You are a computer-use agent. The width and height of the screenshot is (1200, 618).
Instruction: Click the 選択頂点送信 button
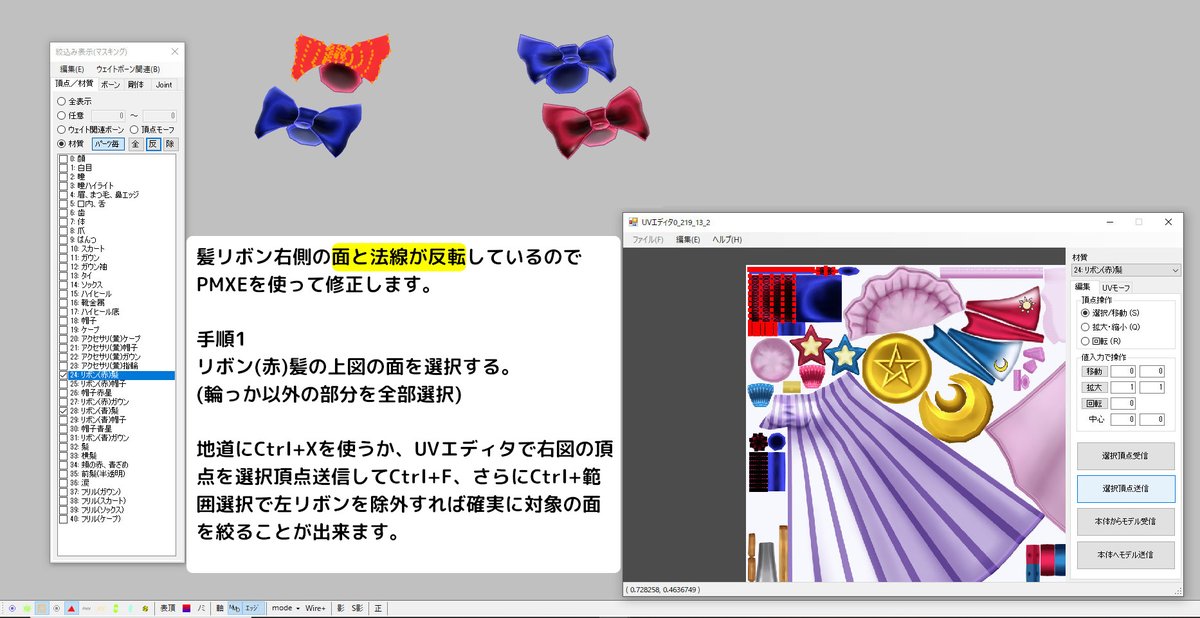(1125, 489)
